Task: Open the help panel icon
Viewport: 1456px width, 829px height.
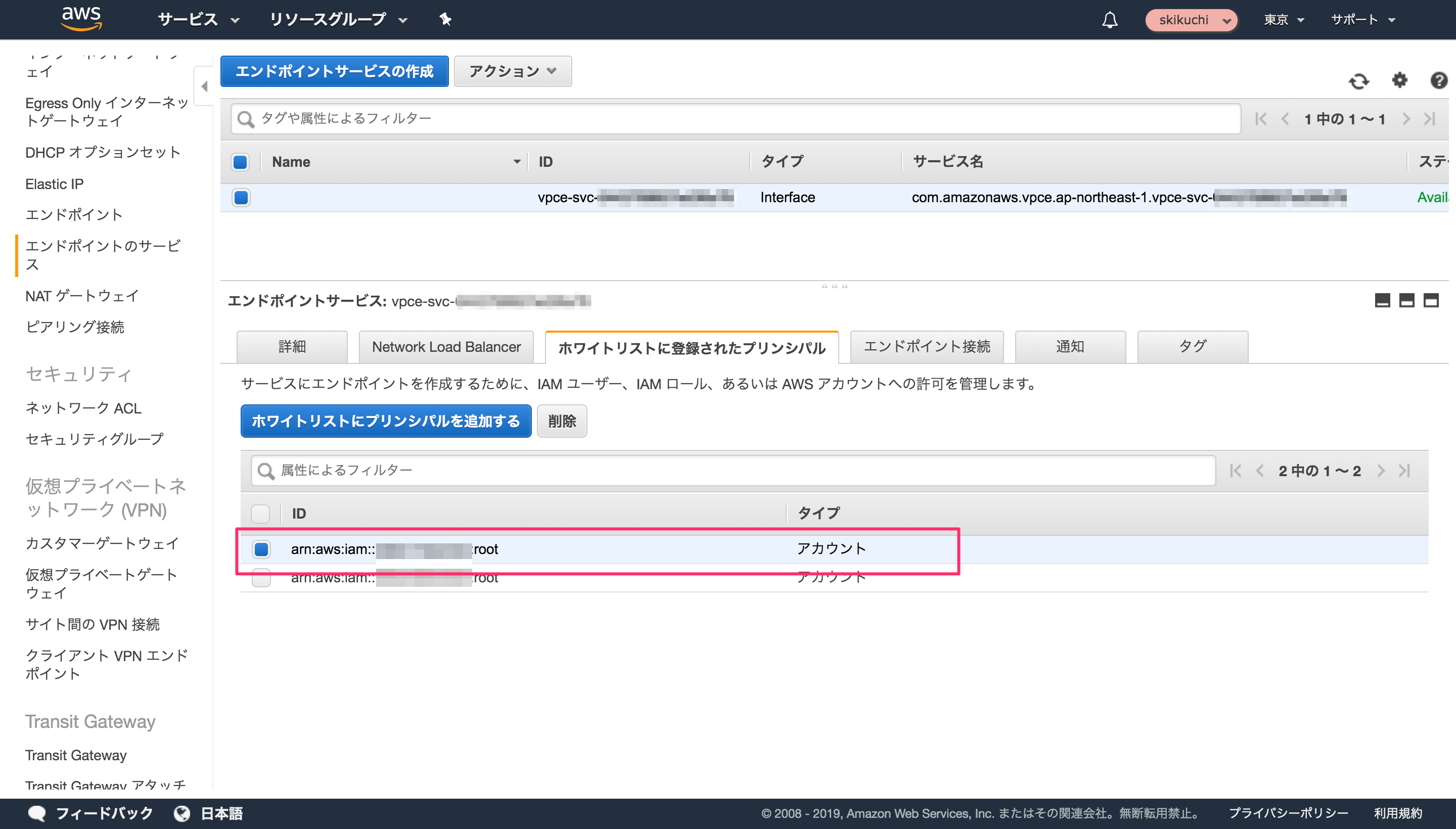Action: pos(1439,81)
